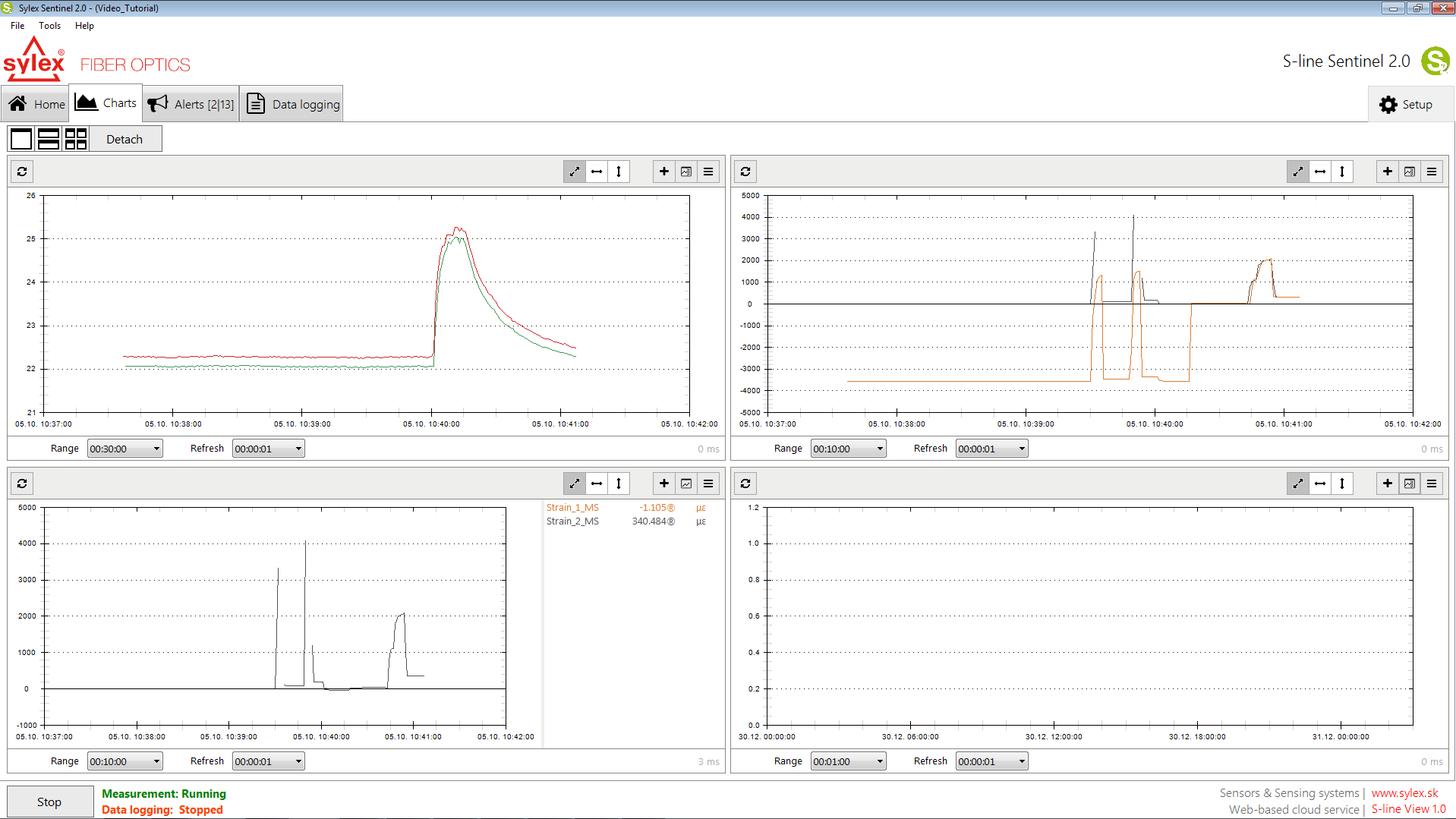This screenshot has height=819, width=1456.
Task: Open the Tools menu
Action: click(49, 25)
